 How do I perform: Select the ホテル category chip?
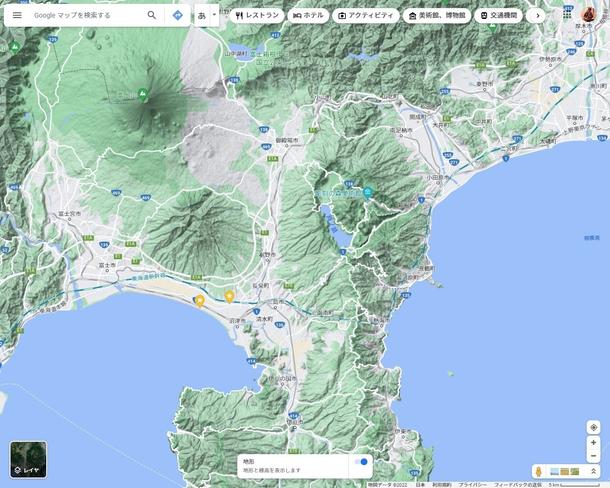(308, 16)
